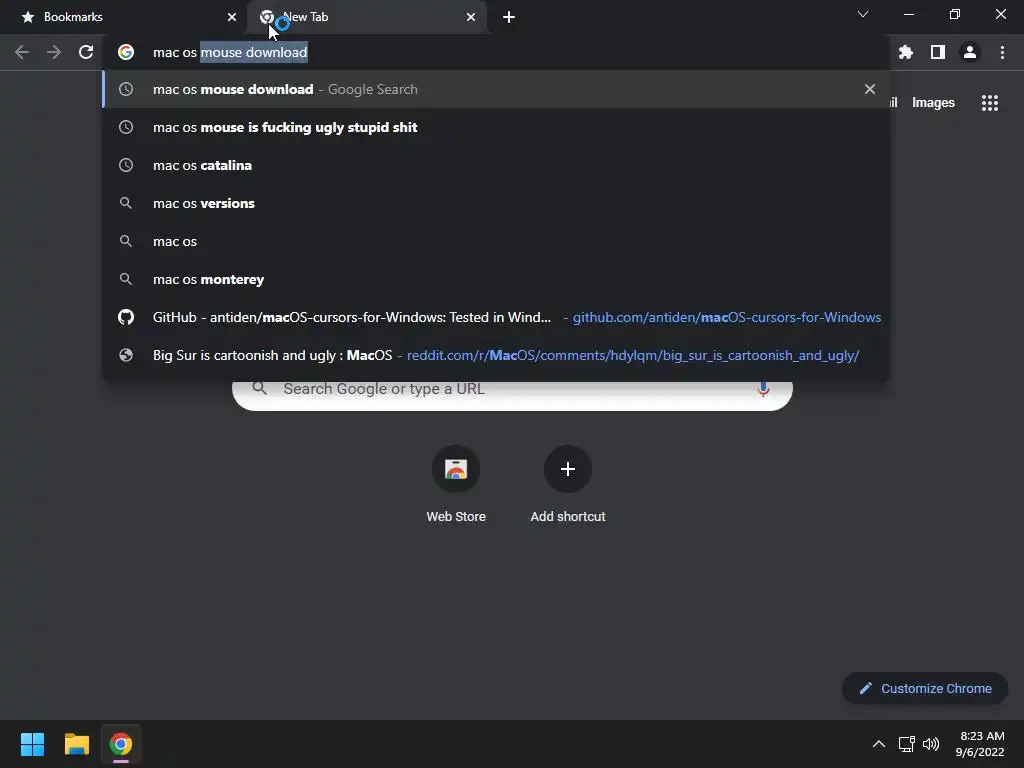Image resolution: width=1024 pixels, height=768 pixels.
Task: Click the magnifier icon beside 'mac os versions'
Action: click(126, 203)
